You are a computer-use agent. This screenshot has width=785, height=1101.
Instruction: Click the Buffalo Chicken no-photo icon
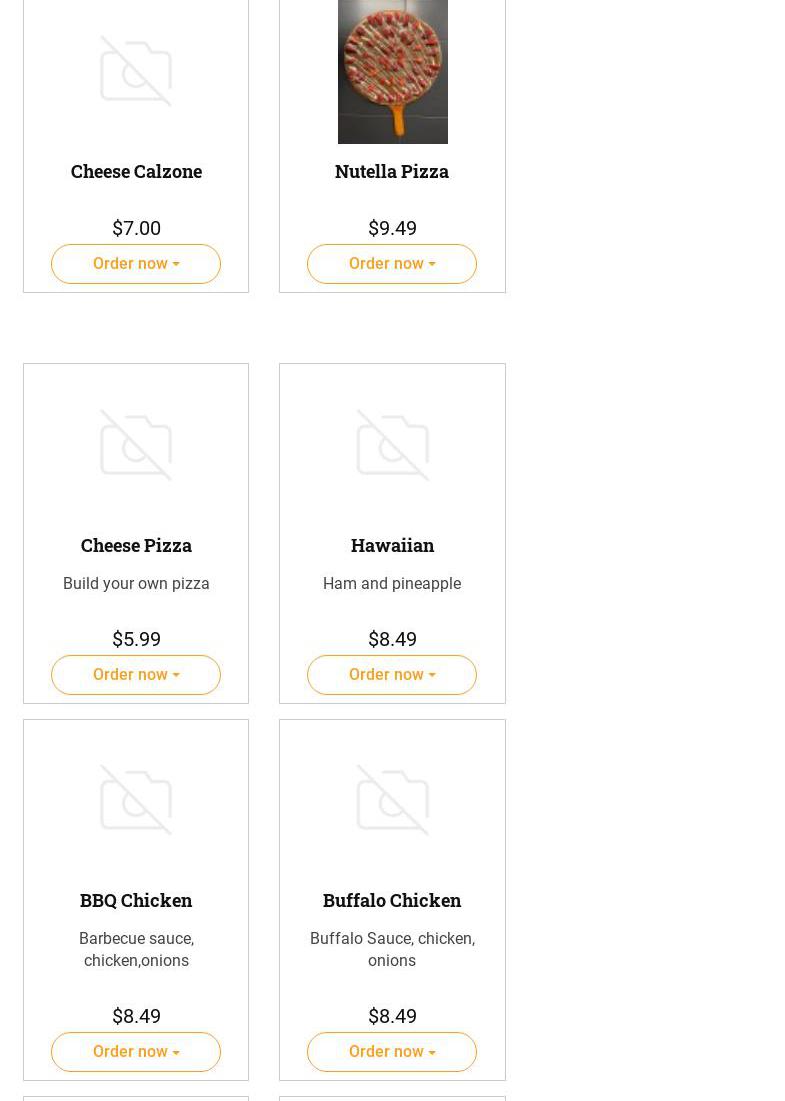(392, 800)
